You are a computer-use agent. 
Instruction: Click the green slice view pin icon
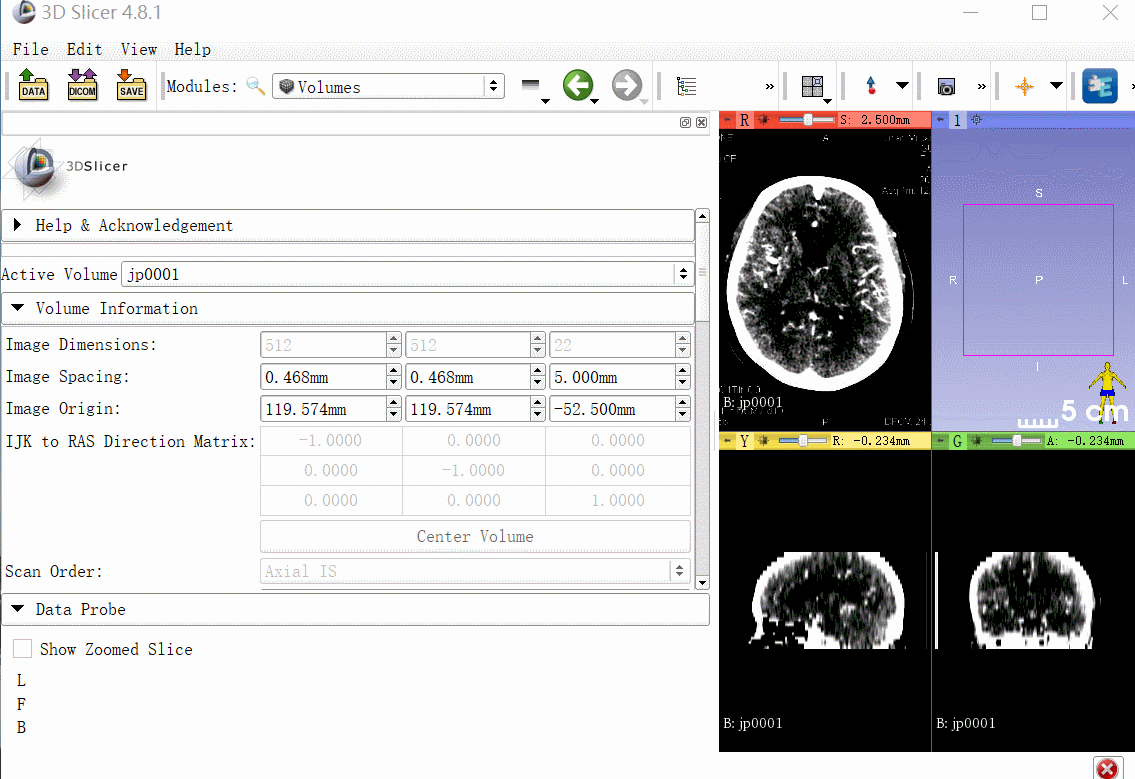[x=940, y=440]
